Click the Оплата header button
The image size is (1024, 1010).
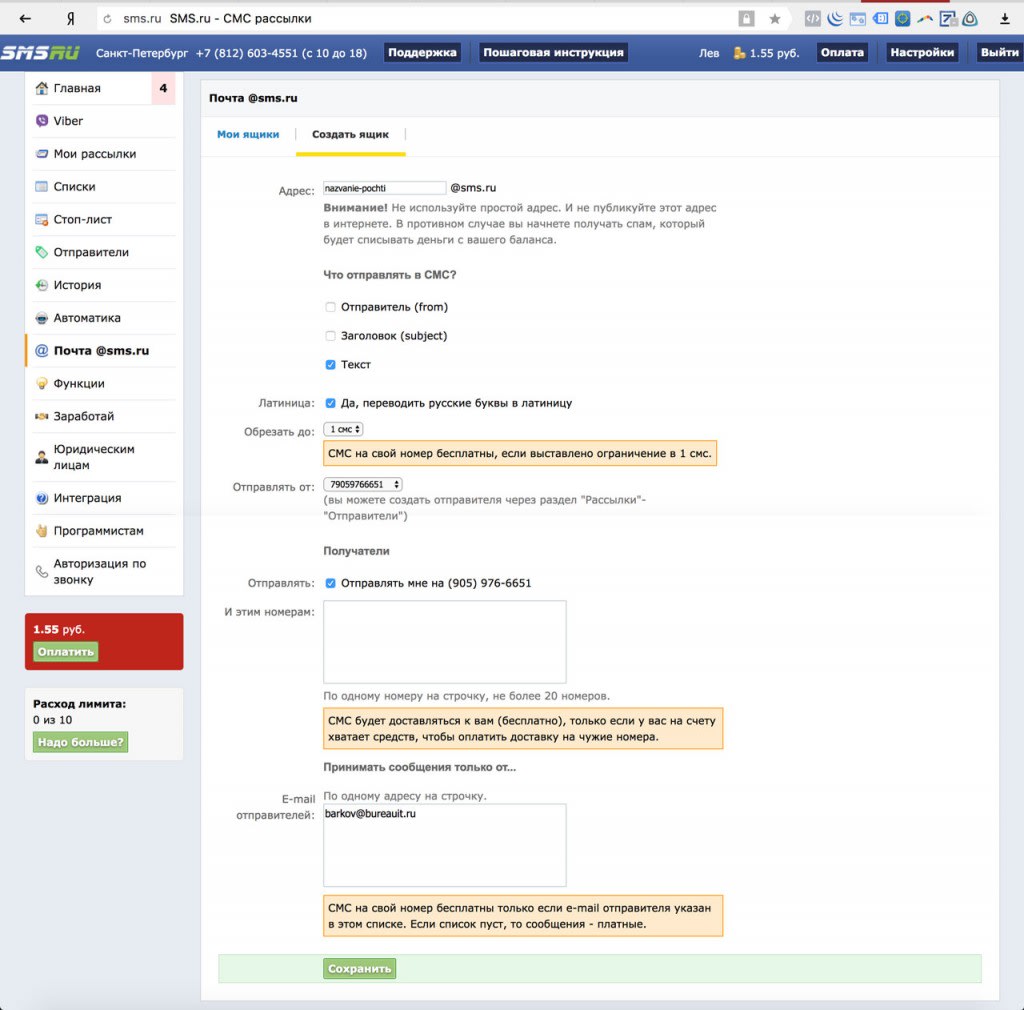tap(842, 53)
